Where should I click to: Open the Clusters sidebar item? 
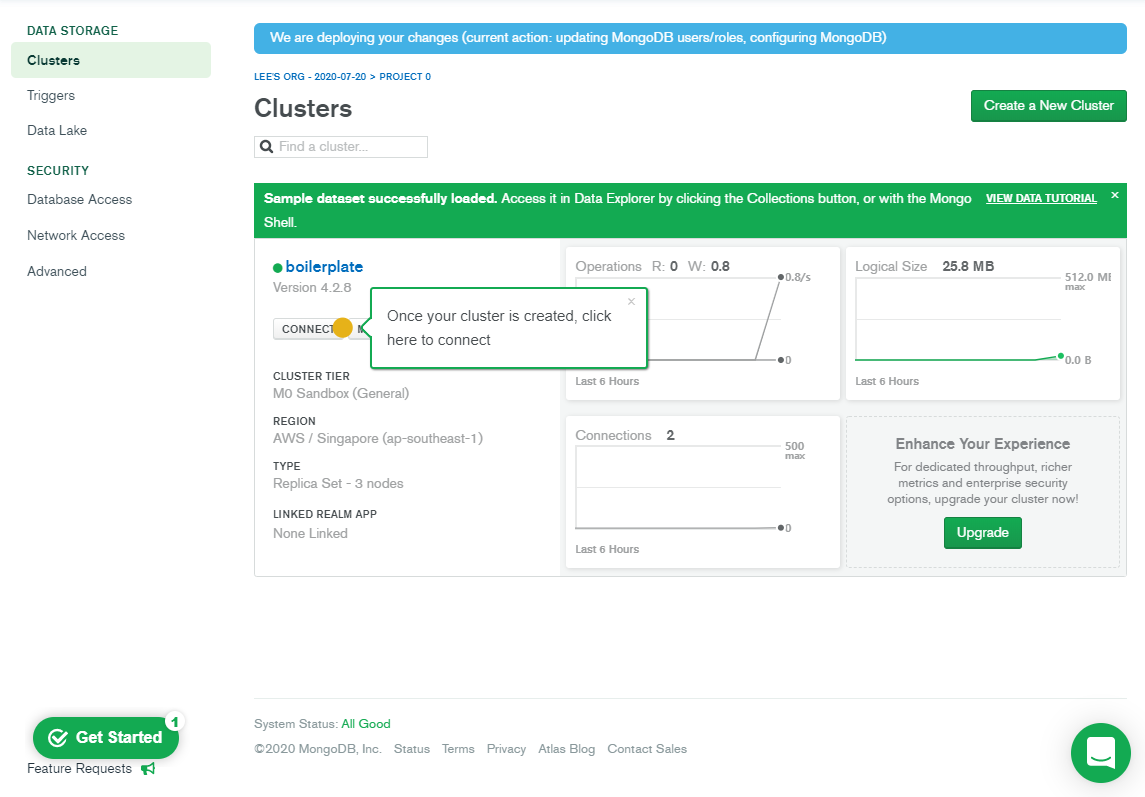(111, 60)
